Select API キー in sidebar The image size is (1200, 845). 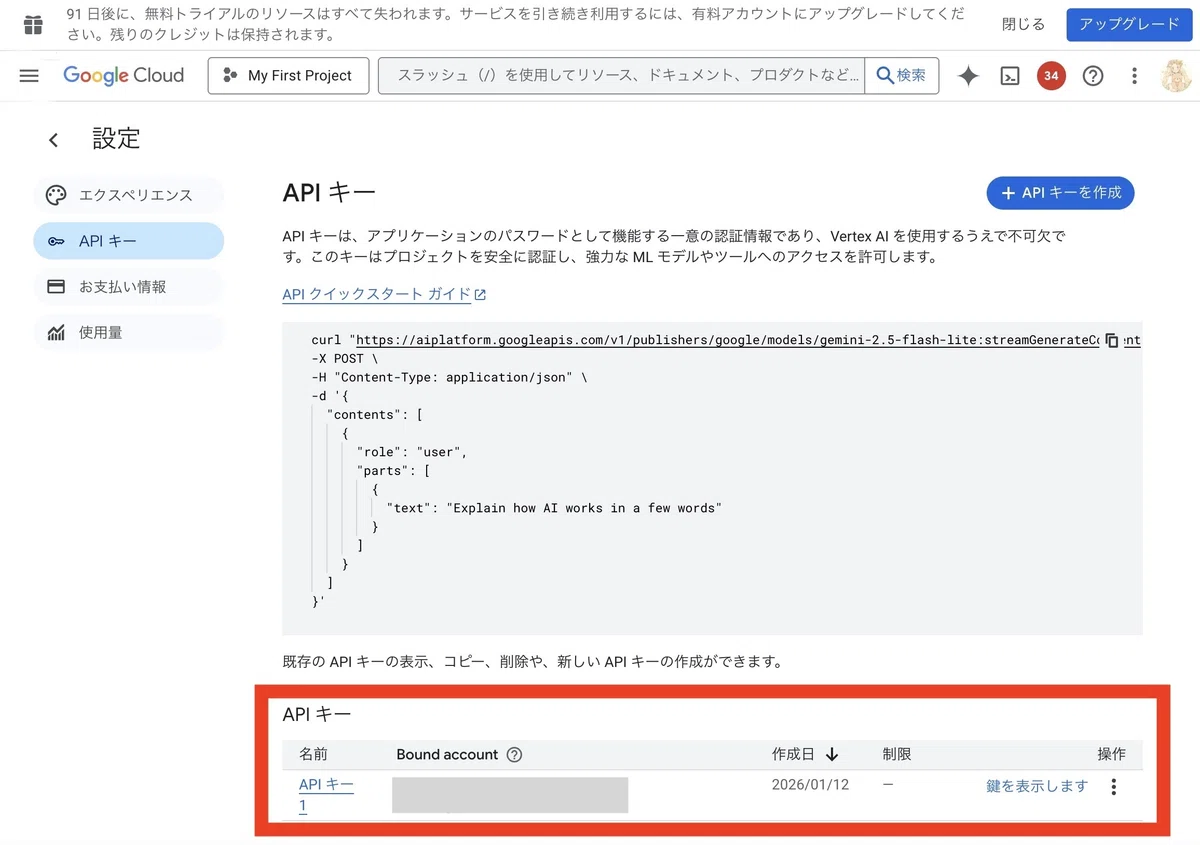point(128,241)
